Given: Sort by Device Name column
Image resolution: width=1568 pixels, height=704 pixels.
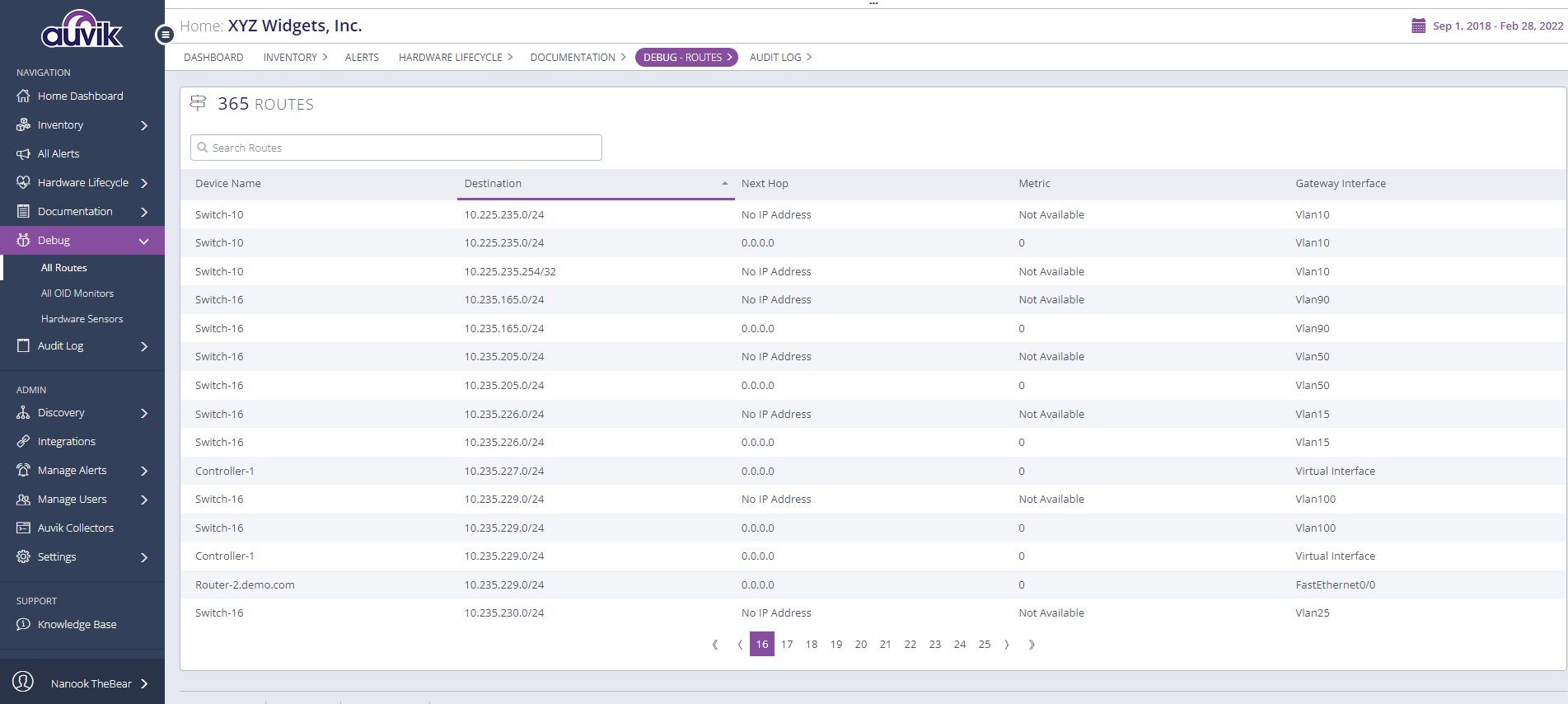Looking at the screenshot, I should (228, 184).
